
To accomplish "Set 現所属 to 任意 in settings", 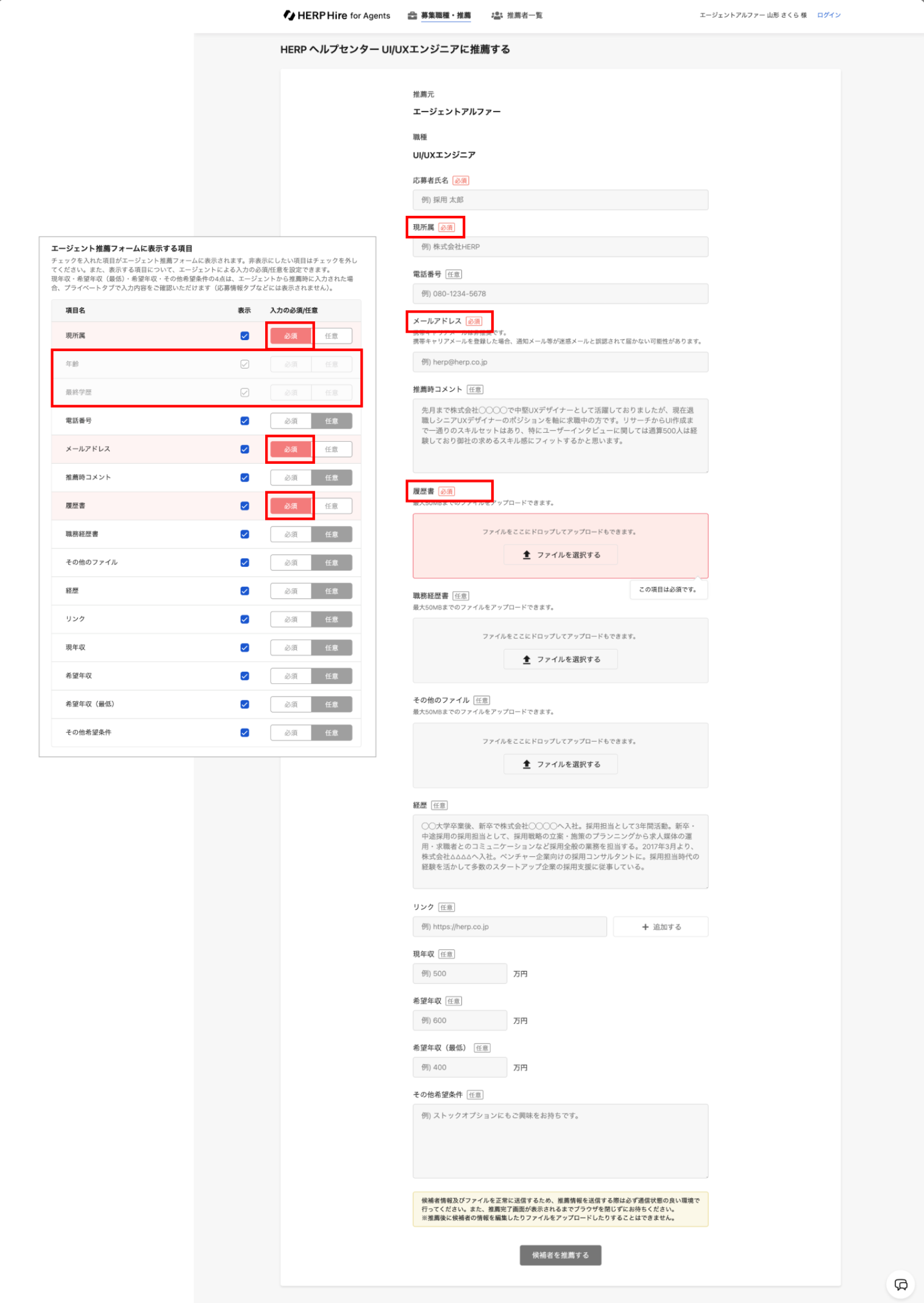I will tap(332, 336).
